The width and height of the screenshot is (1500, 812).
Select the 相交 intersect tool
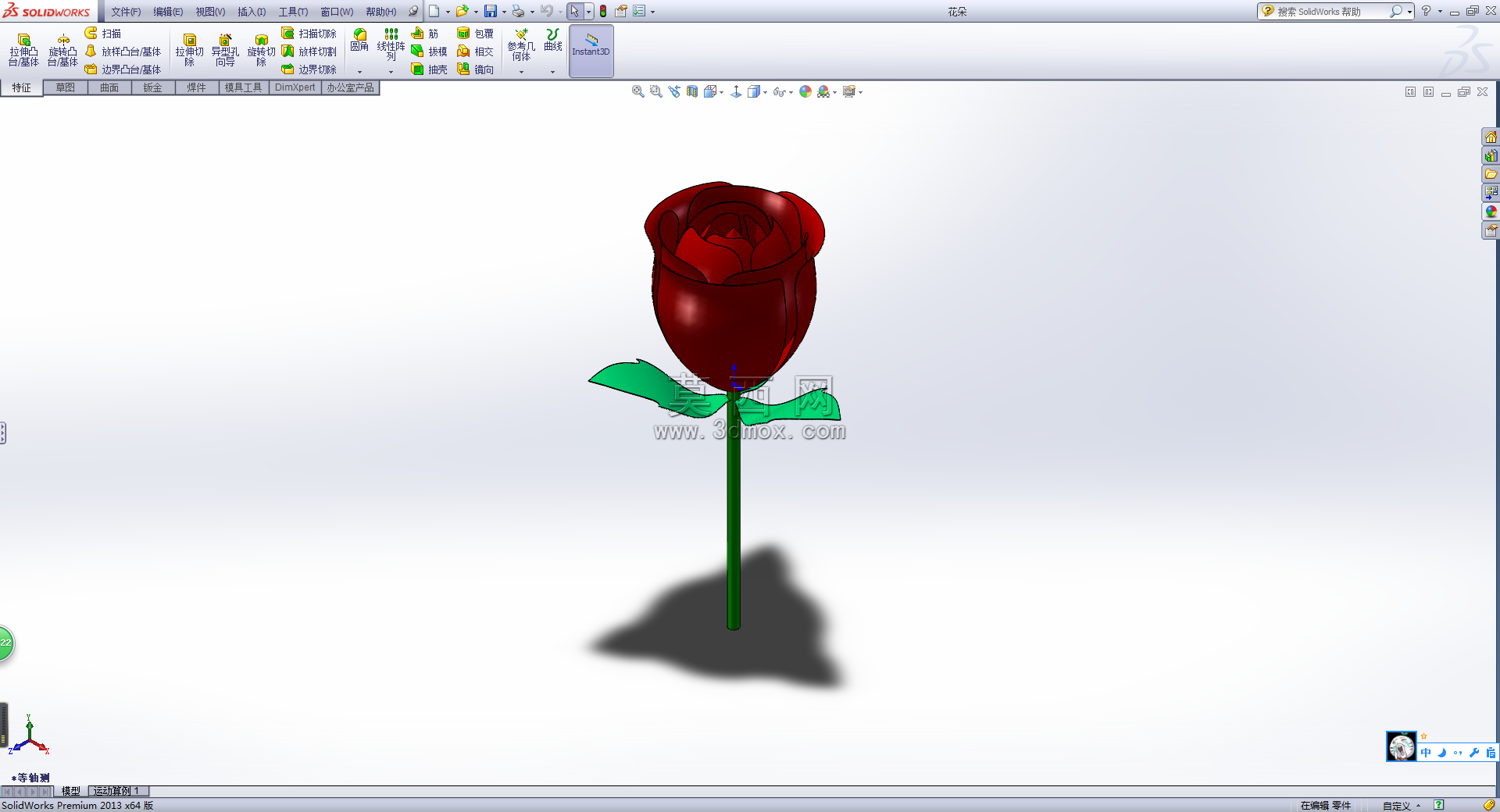click(x=475, y=52)
